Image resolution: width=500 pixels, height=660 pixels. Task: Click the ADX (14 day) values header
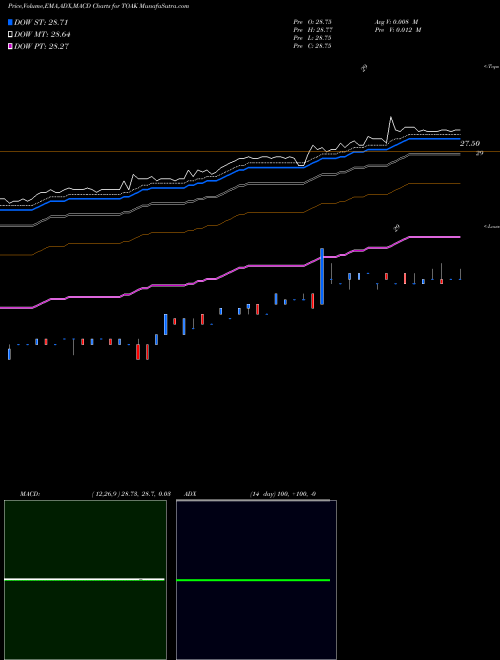click(x=282, y=494)
